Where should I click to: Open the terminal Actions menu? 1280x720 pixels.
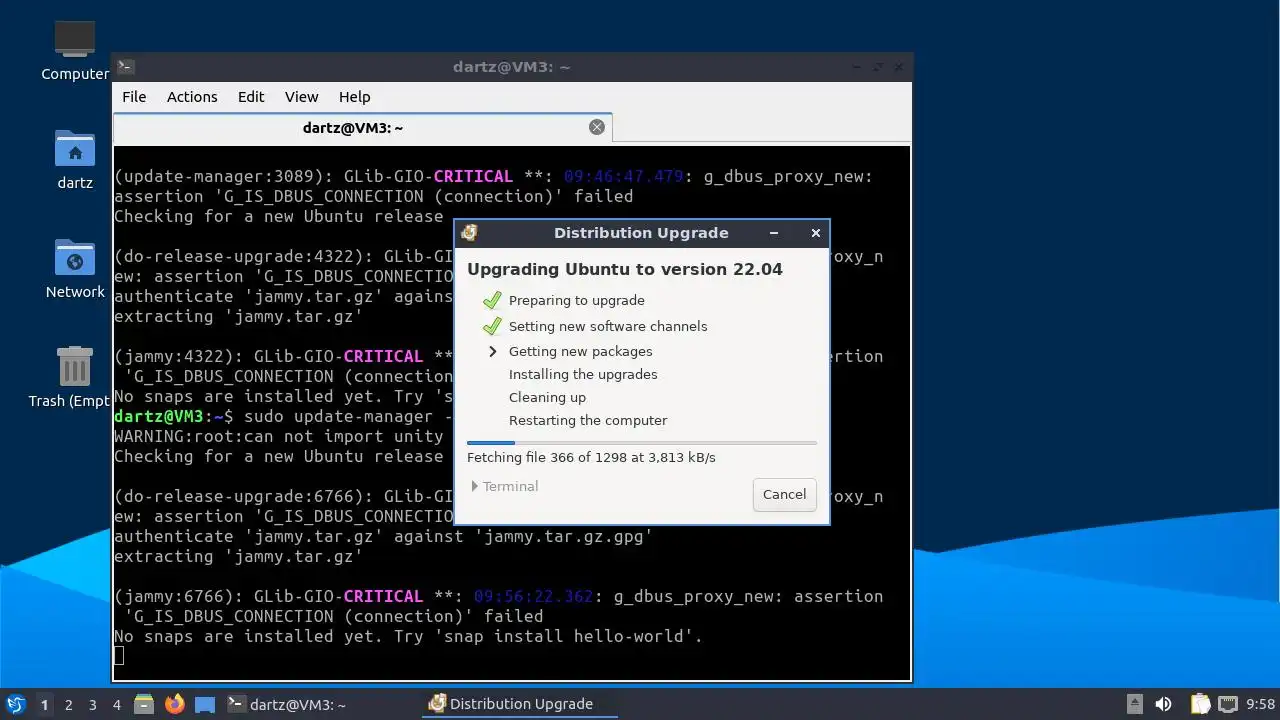click(x=192, y=97)
